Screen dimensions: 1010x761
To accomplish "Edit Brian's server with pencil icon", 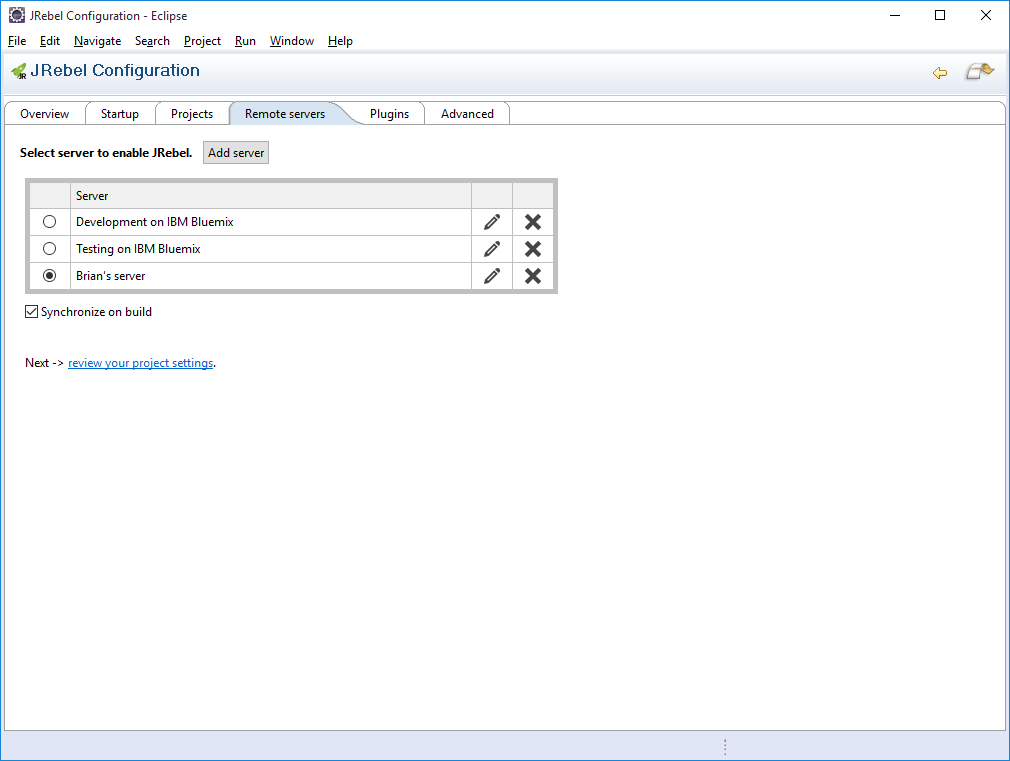I will (x=492, y=276).
